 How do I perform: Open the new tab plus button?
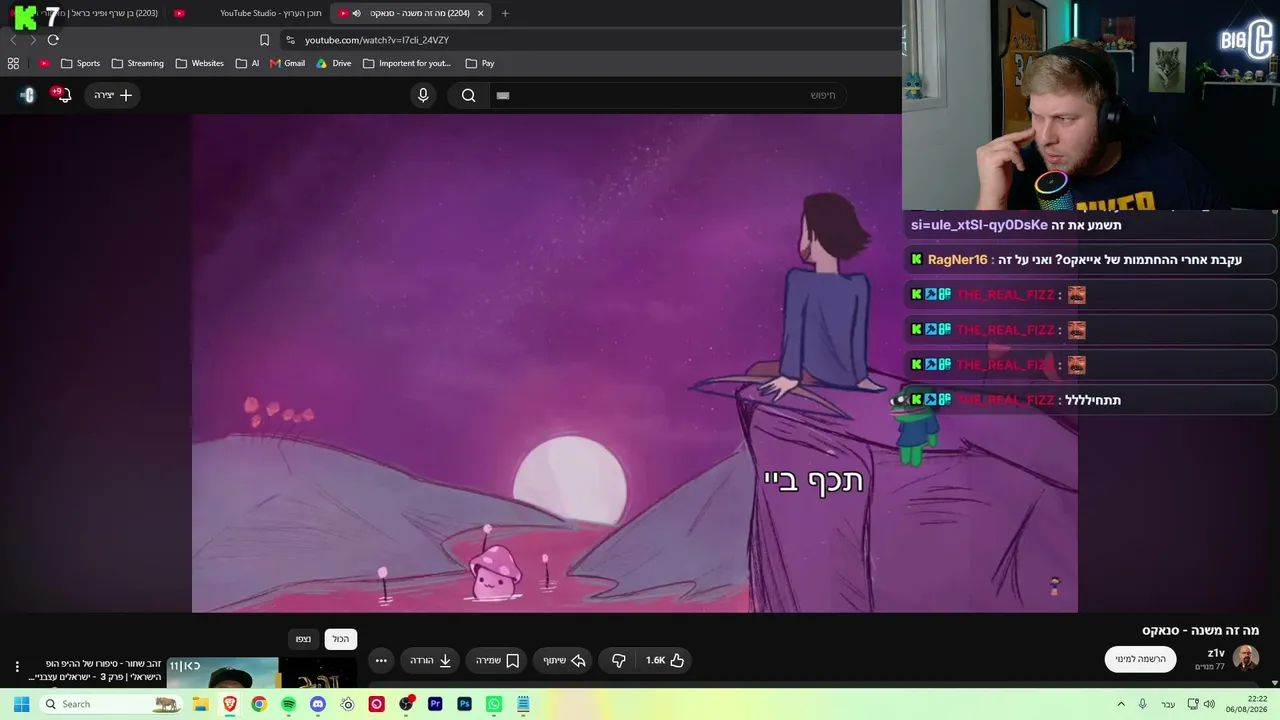(505, 13)
